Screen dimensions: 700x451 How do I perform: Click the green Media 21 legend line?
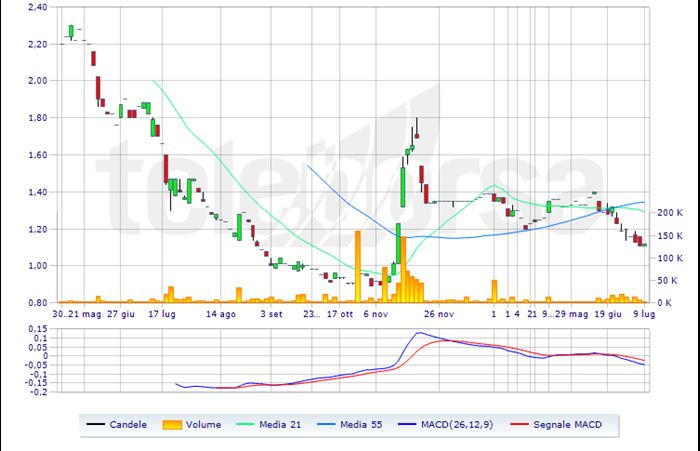[x=245, y=425]
